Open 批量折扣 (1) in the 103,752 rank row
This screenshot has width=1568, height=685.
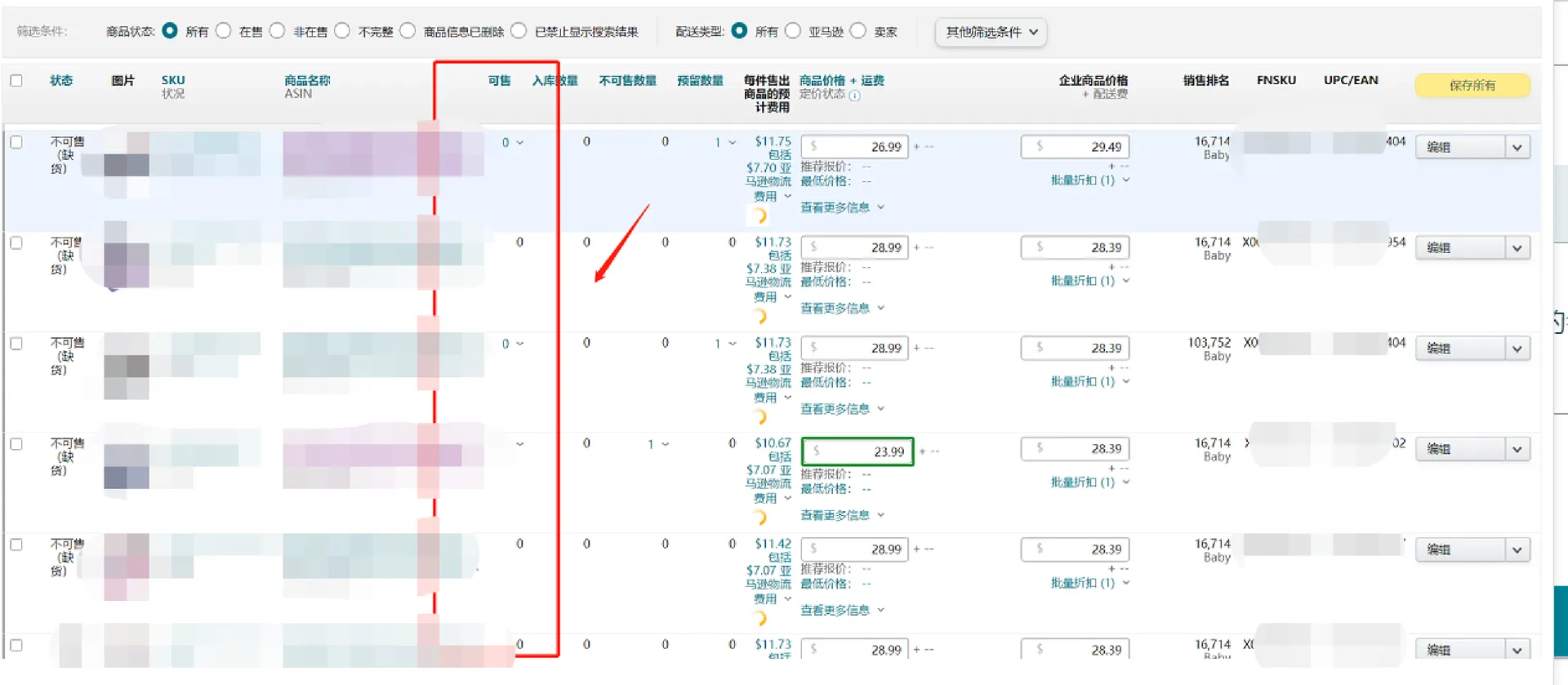coord(1089,381)
